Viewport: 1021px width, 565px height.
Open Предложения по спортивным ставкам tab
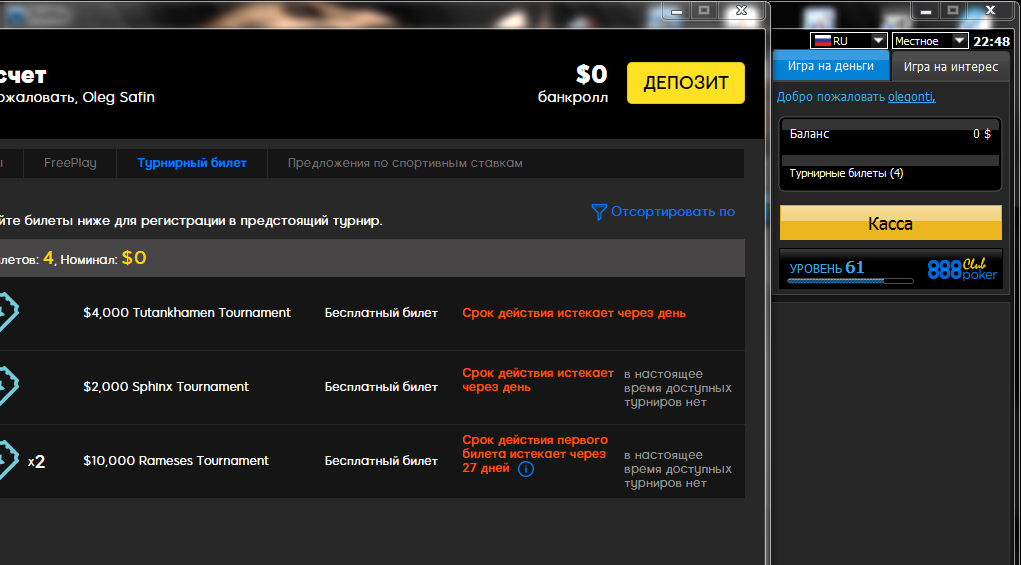405,163
